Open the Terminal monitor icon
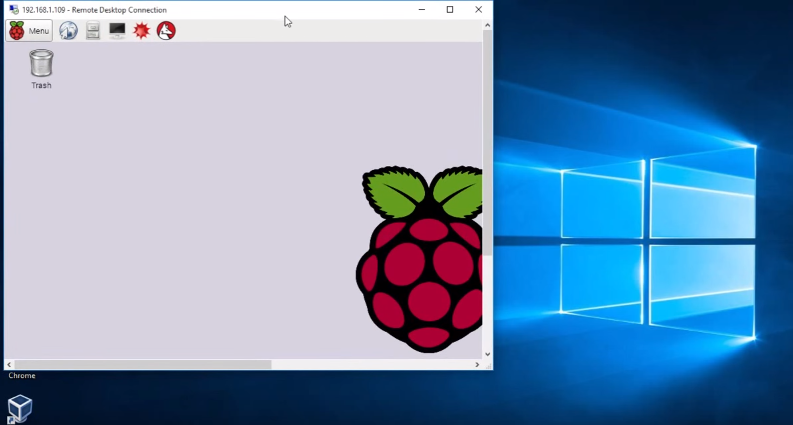Image resolution: width=793 pixels, height=425 pixels. click(x=117, y=30)
